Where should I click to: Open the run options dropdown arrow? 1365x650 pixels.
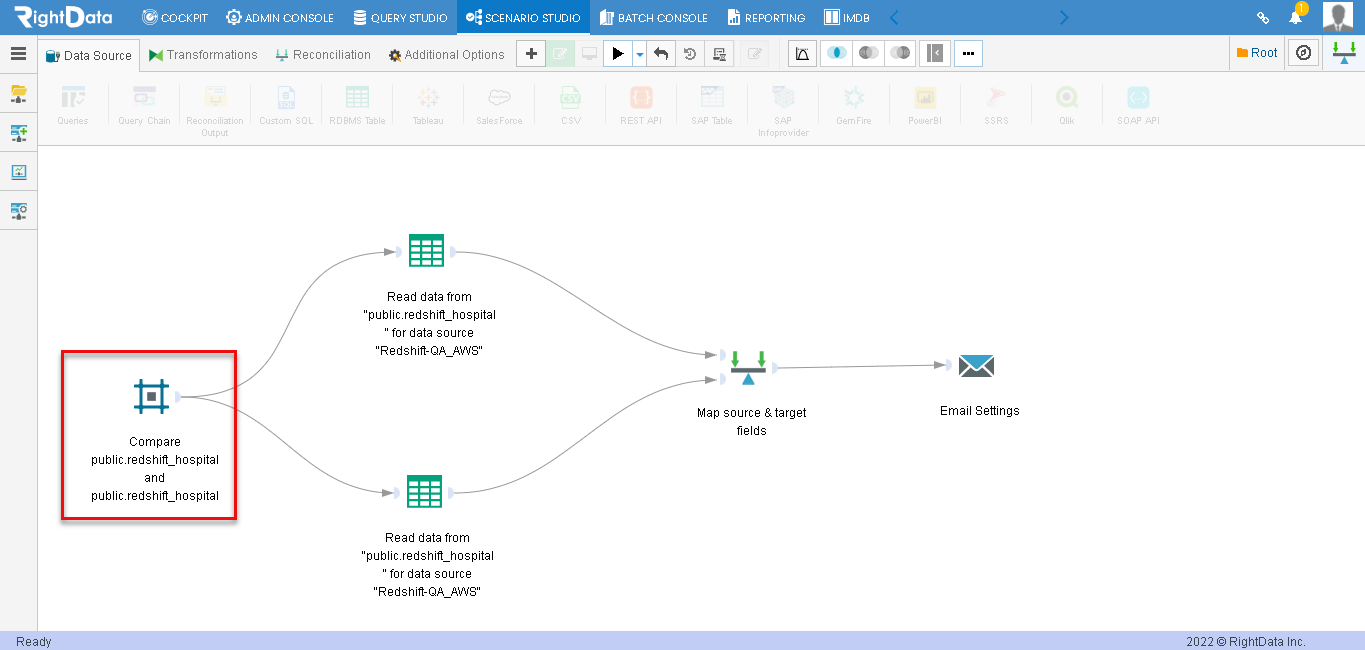pos(639,54)
